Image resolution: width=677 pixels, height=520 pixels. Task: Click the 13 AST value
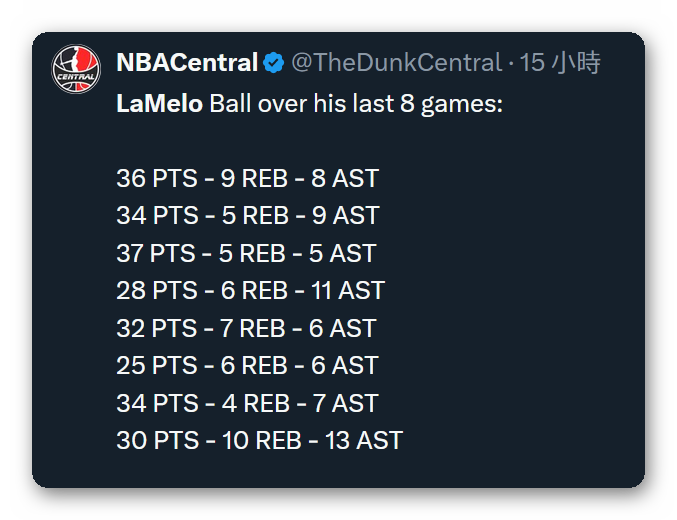pos(364,440)
